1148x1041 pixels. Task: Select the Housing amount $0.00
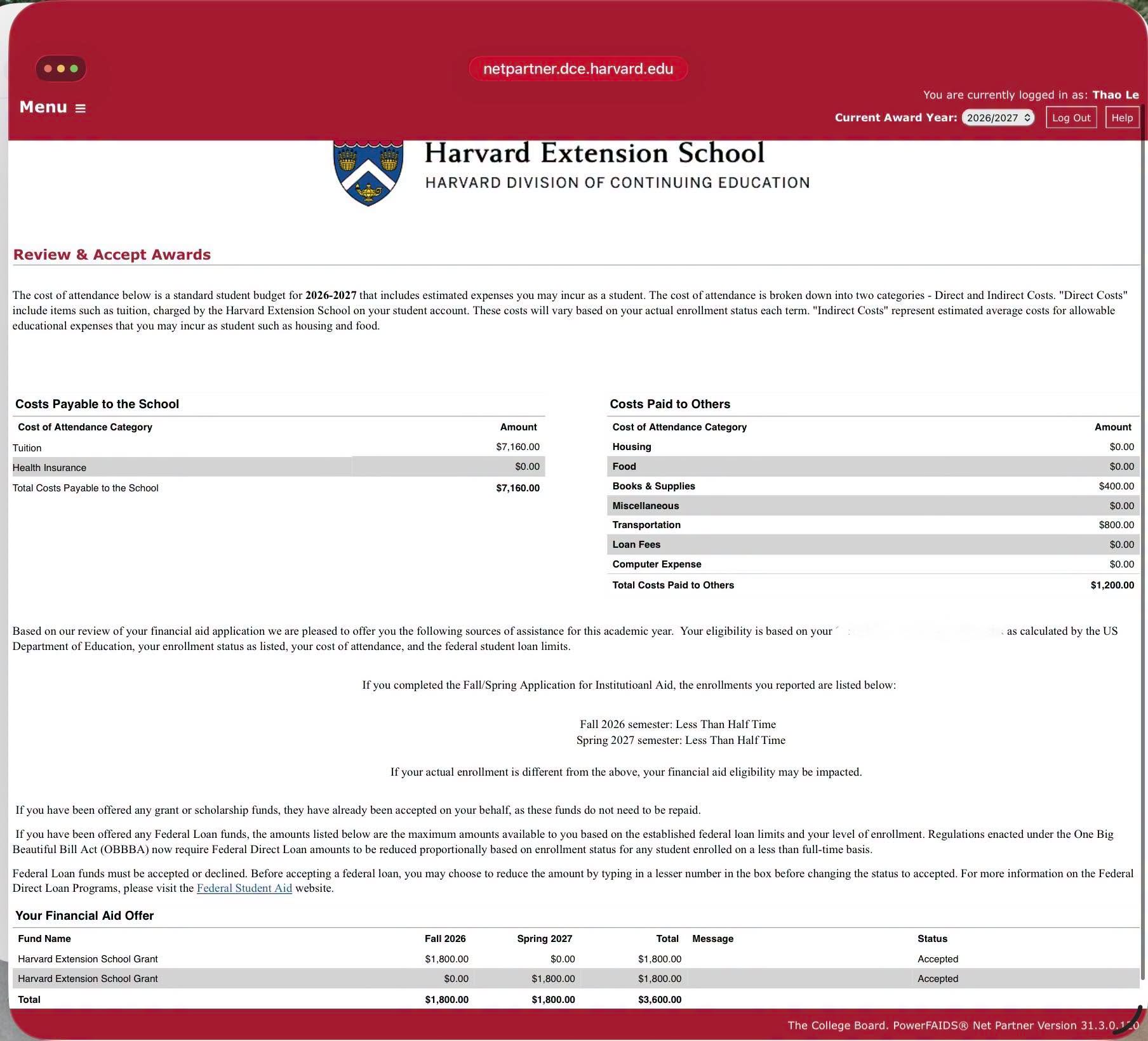[x=1121, y=447]
